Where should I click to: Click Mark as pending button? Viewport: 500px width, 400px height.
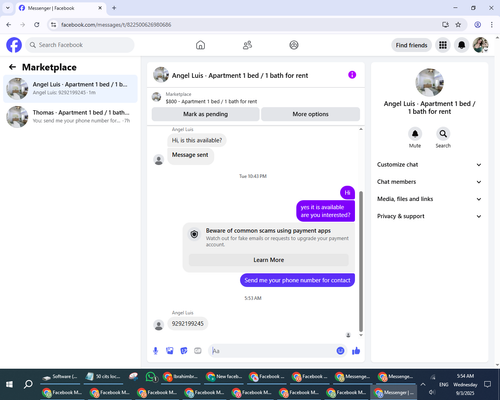click(x=205, y=114)
